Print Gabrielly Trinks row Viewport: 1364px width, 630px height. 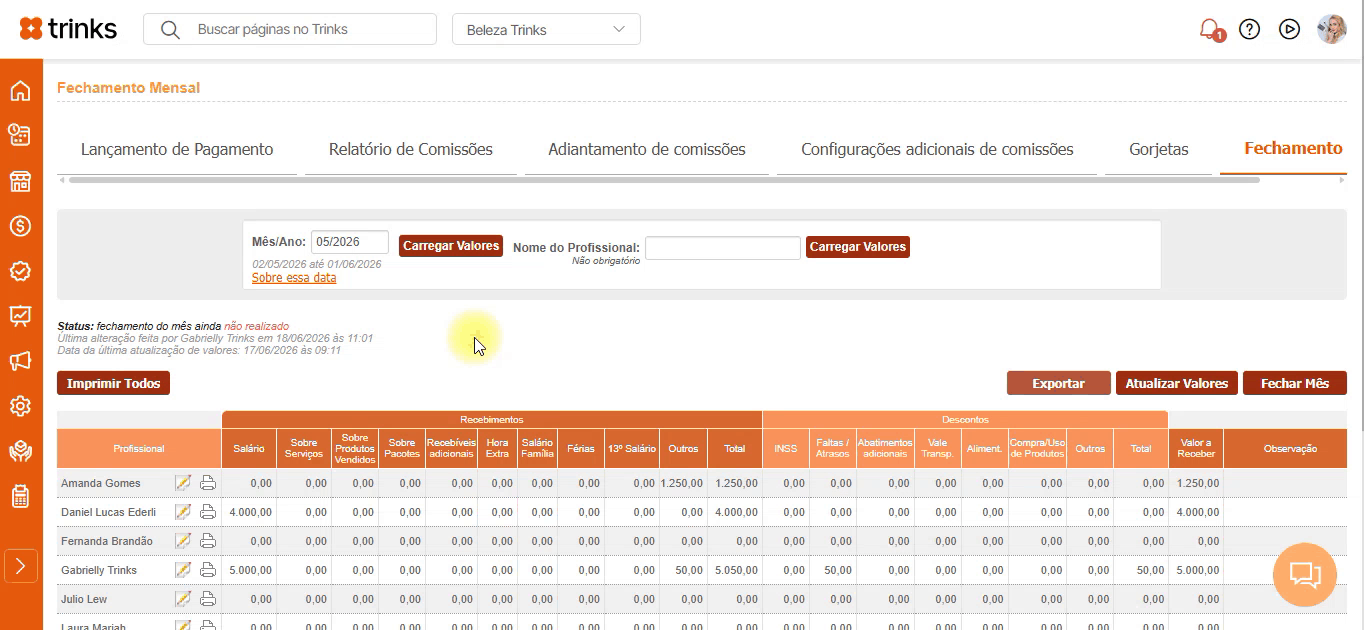pyautogui.click(x=208, y=570)
